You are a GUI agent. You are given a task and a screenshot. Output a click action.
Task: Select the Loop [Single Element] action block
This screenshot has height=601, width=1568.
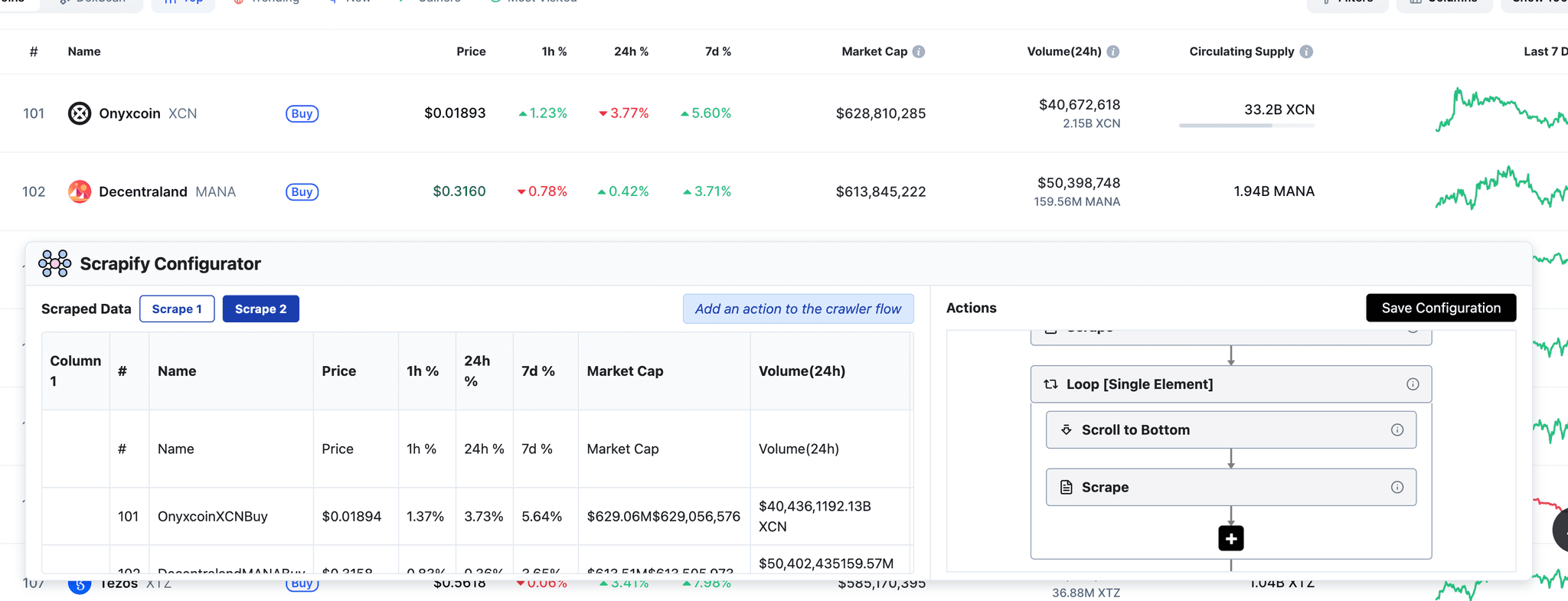tap(1231, 384)
